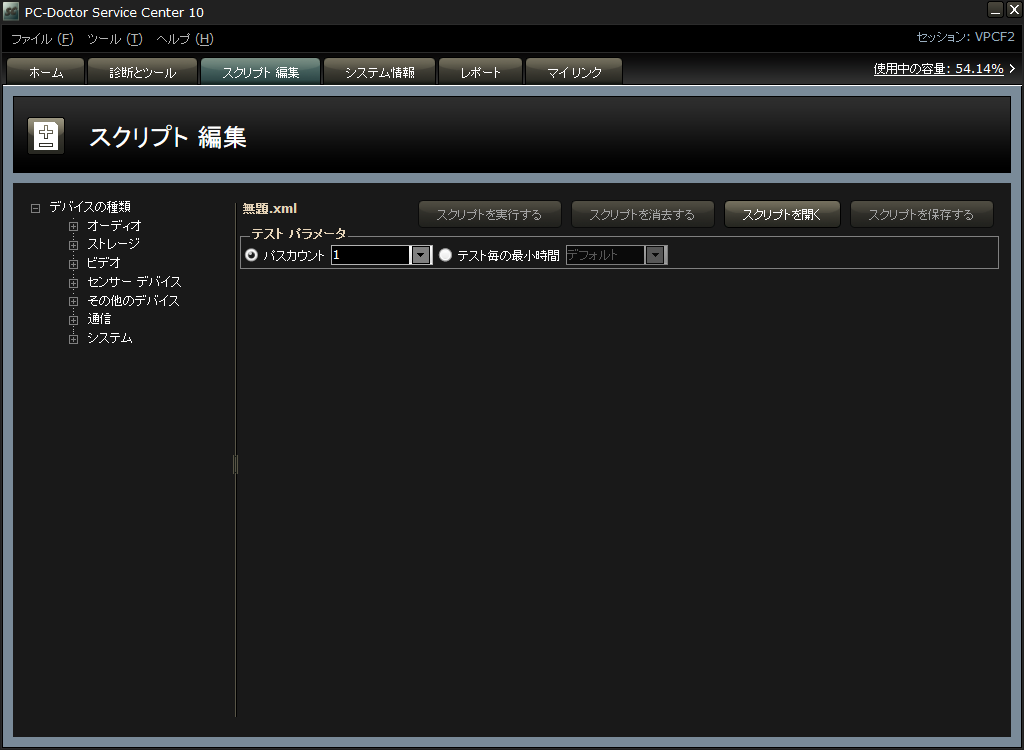This screenshot has width=1024, height=750.
Task: Select the デバイスの種類 root label
Action: click(x=90, y=206)
